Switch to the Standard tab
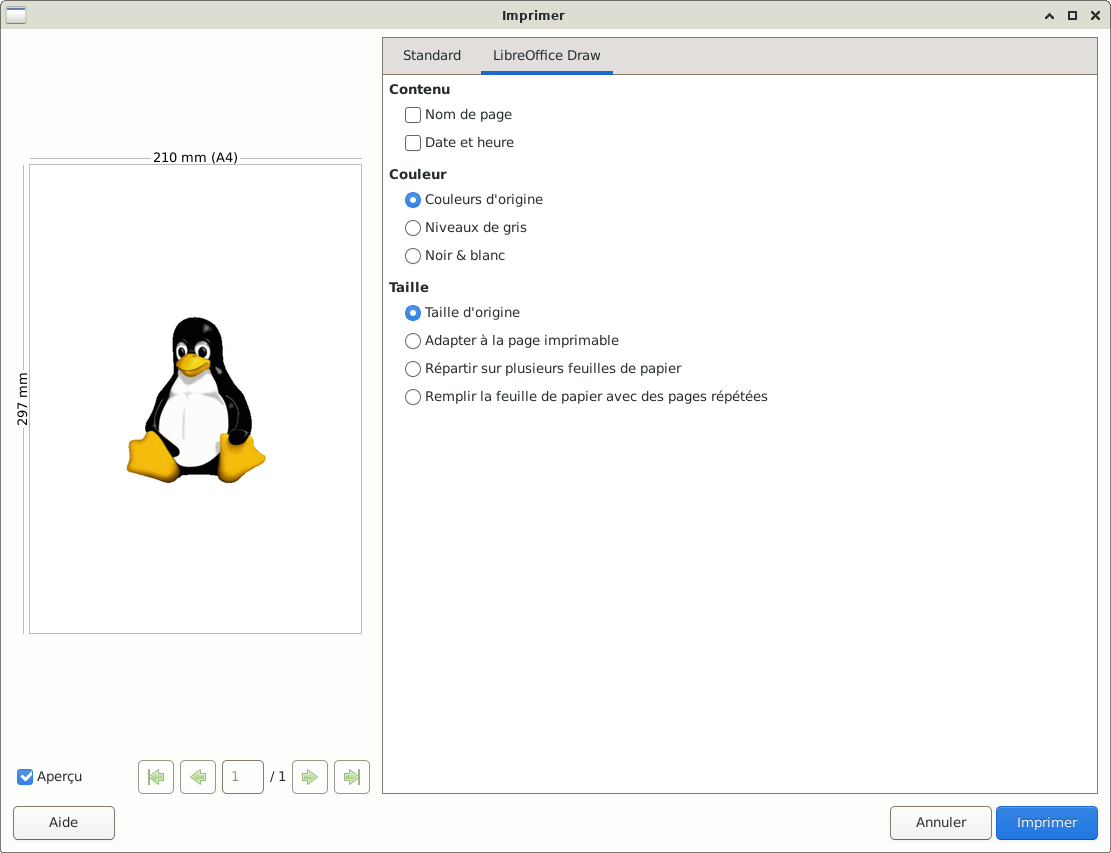Viewport: 1111px width, 853px height. [x=432, y=55]
